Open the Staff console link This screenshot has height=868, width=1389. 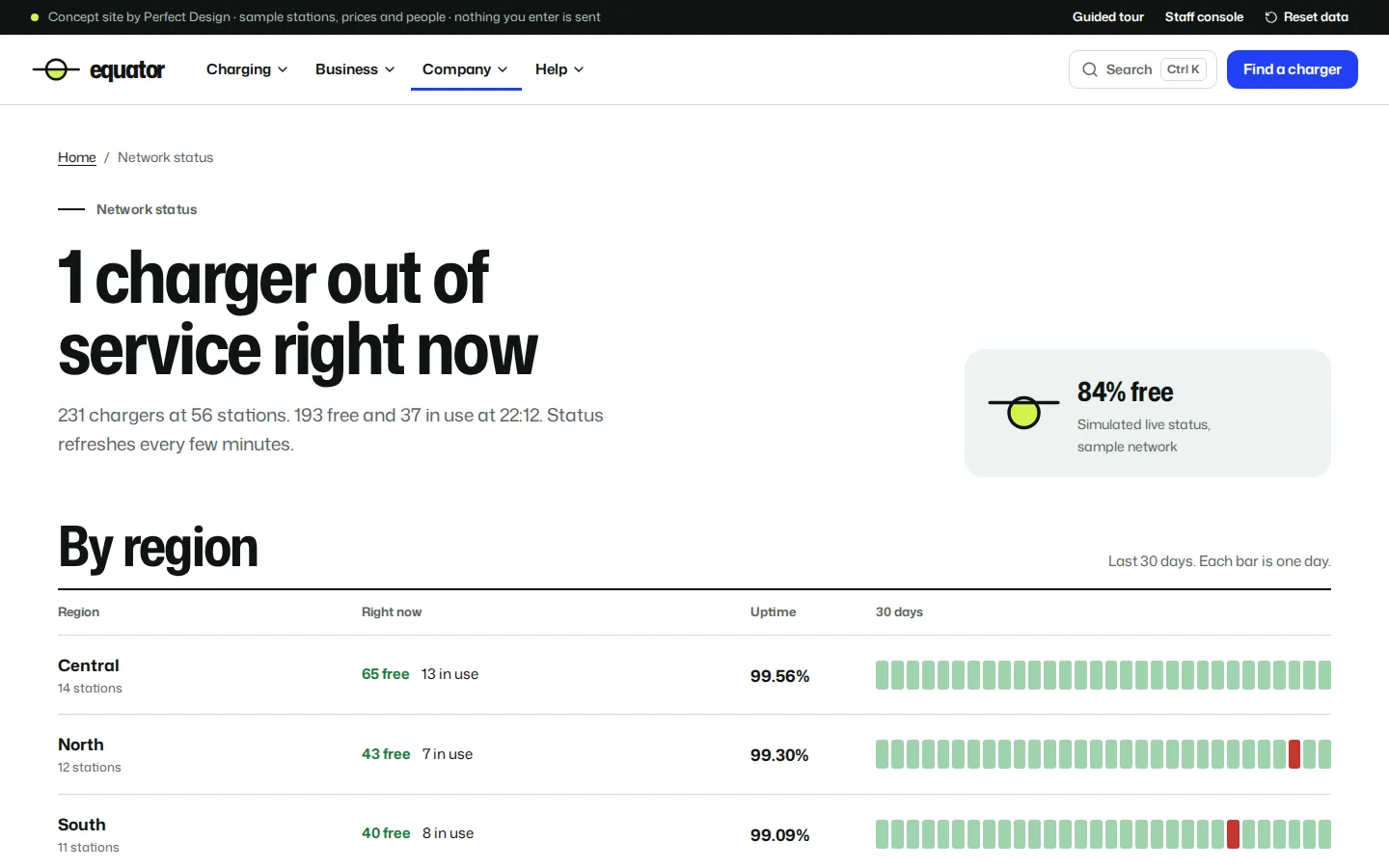pyautogui.click(x=1204, y=17)
